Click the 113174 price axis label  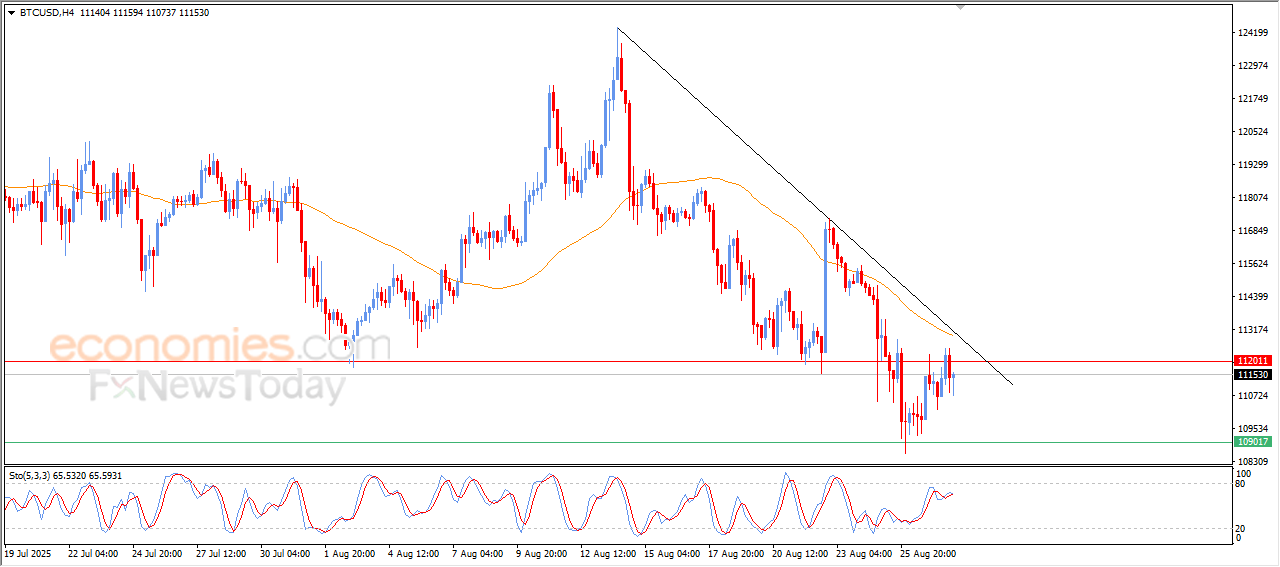[x=1253, y=330]
